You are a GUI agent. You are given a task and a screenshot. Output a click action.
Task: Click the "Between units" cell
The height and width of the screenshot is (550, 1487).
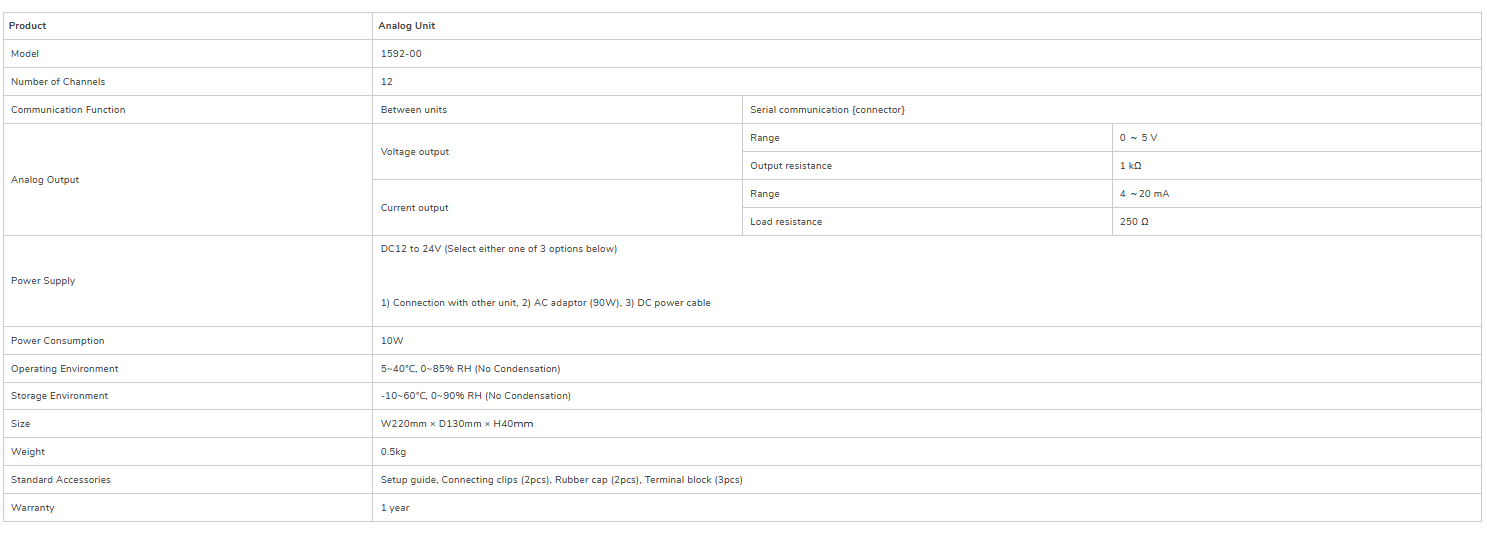[x=414, y=110]
